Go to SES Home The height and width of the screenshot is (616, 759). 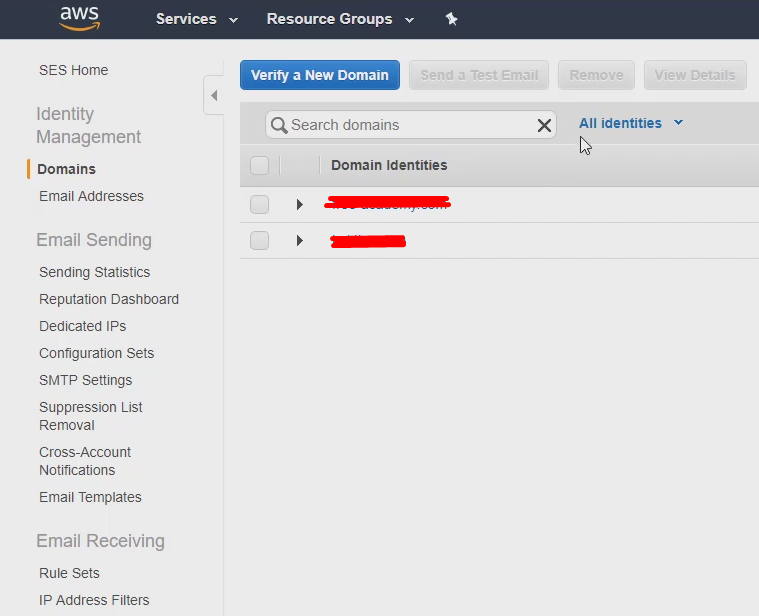click(x=74, y=70)
